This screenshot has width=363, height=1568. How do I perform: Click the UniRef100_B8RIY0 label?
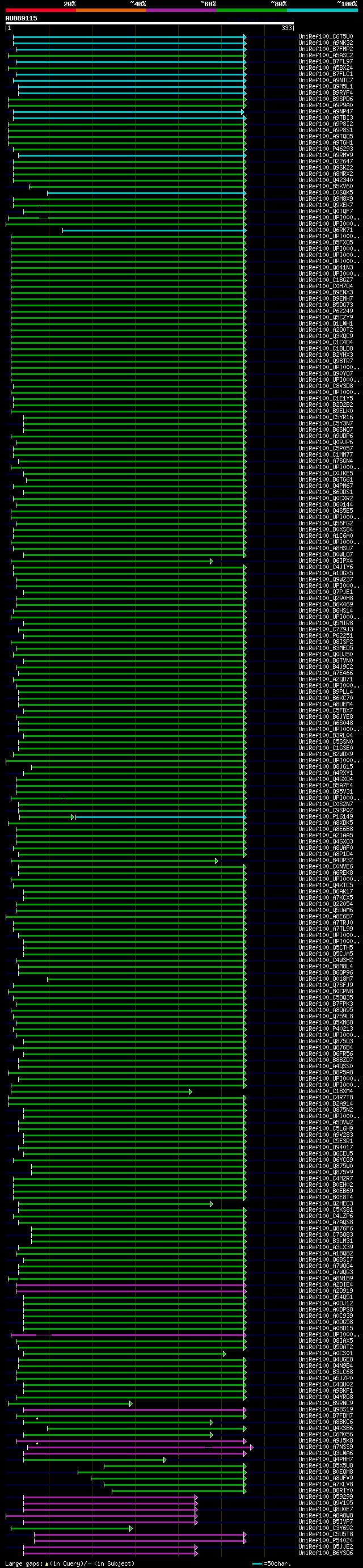[325, 1491]
